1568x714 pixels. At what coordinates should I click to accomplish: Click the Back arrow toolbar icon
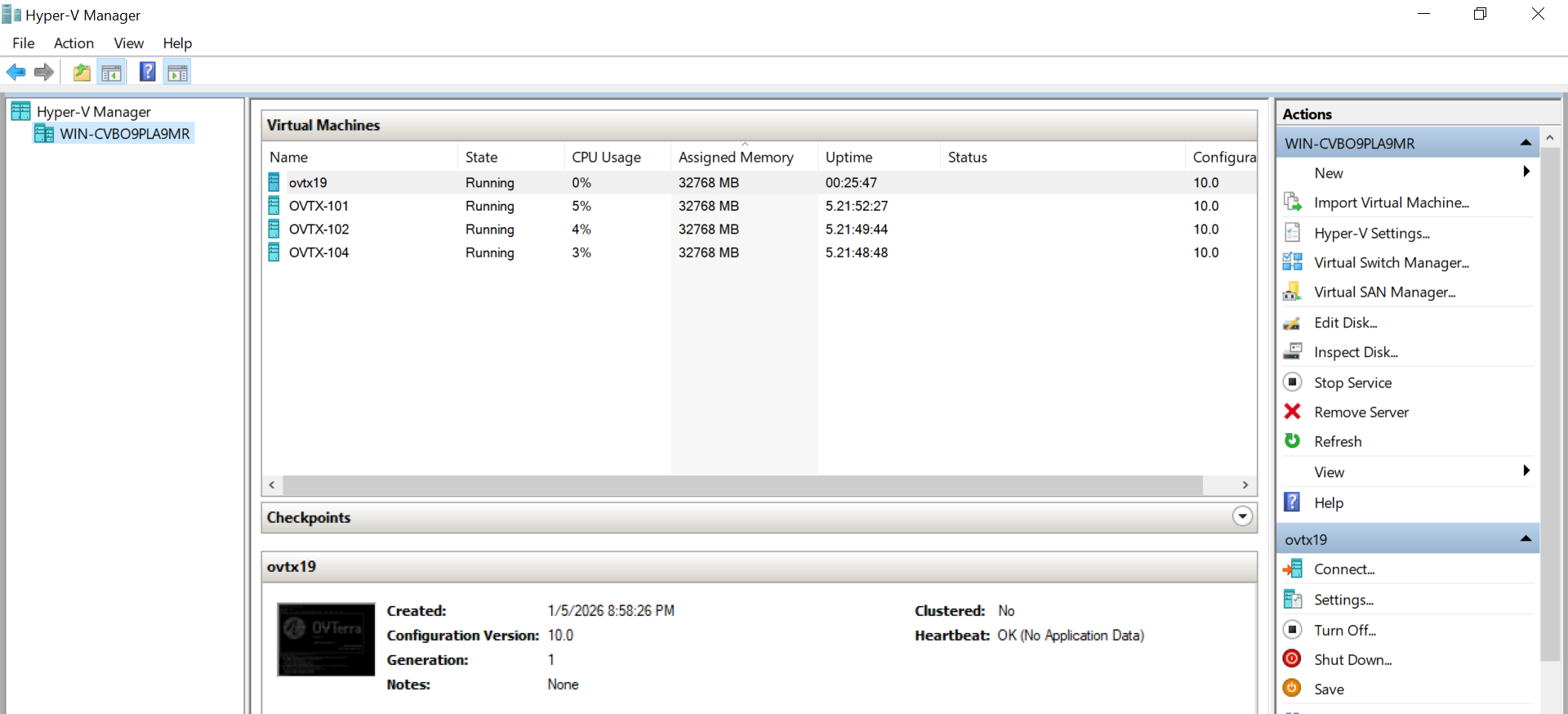(x=16, y=73)
